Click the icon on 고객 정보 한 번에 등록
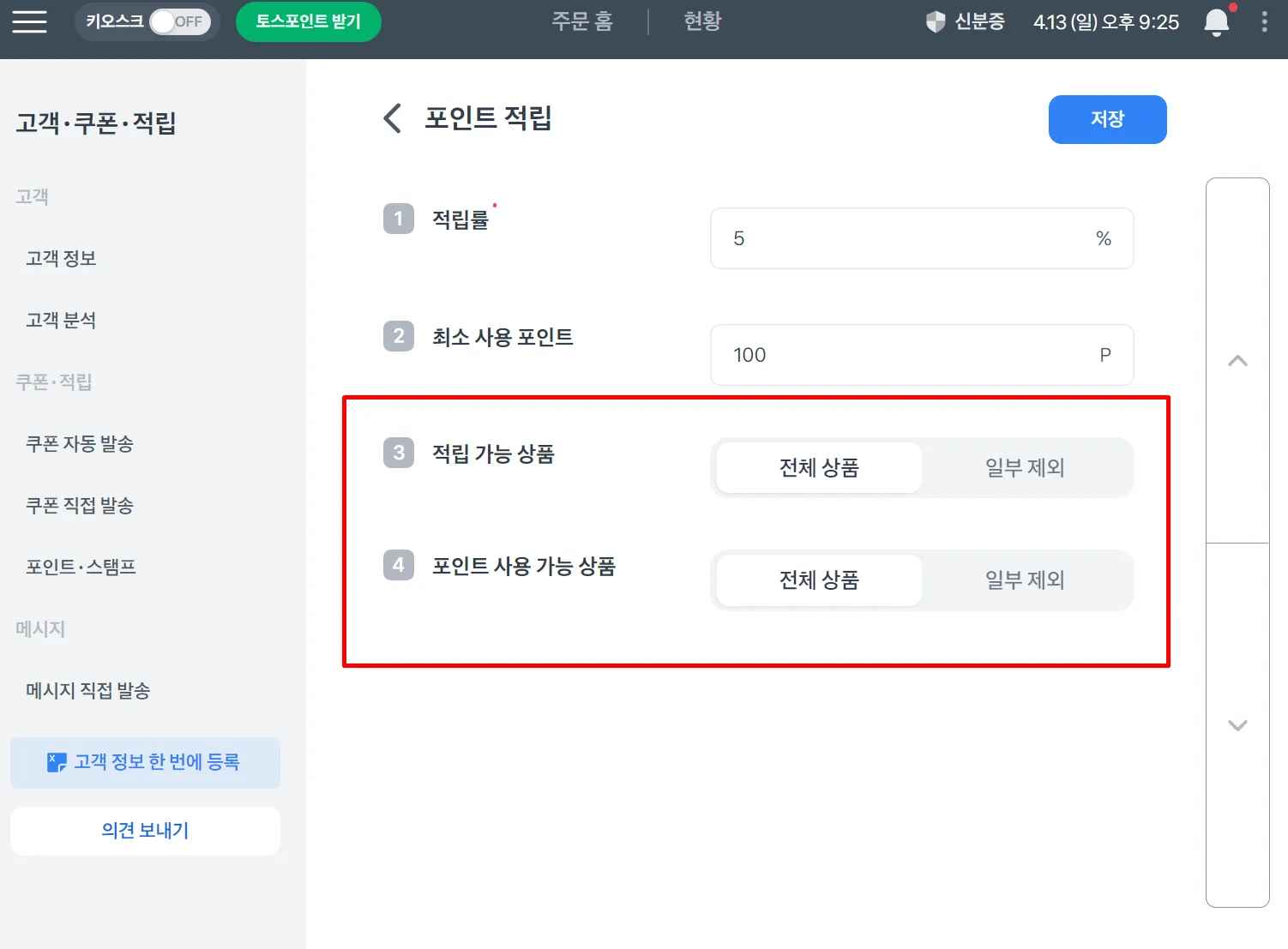1288x949 pixels. click(x=57, y=762)
